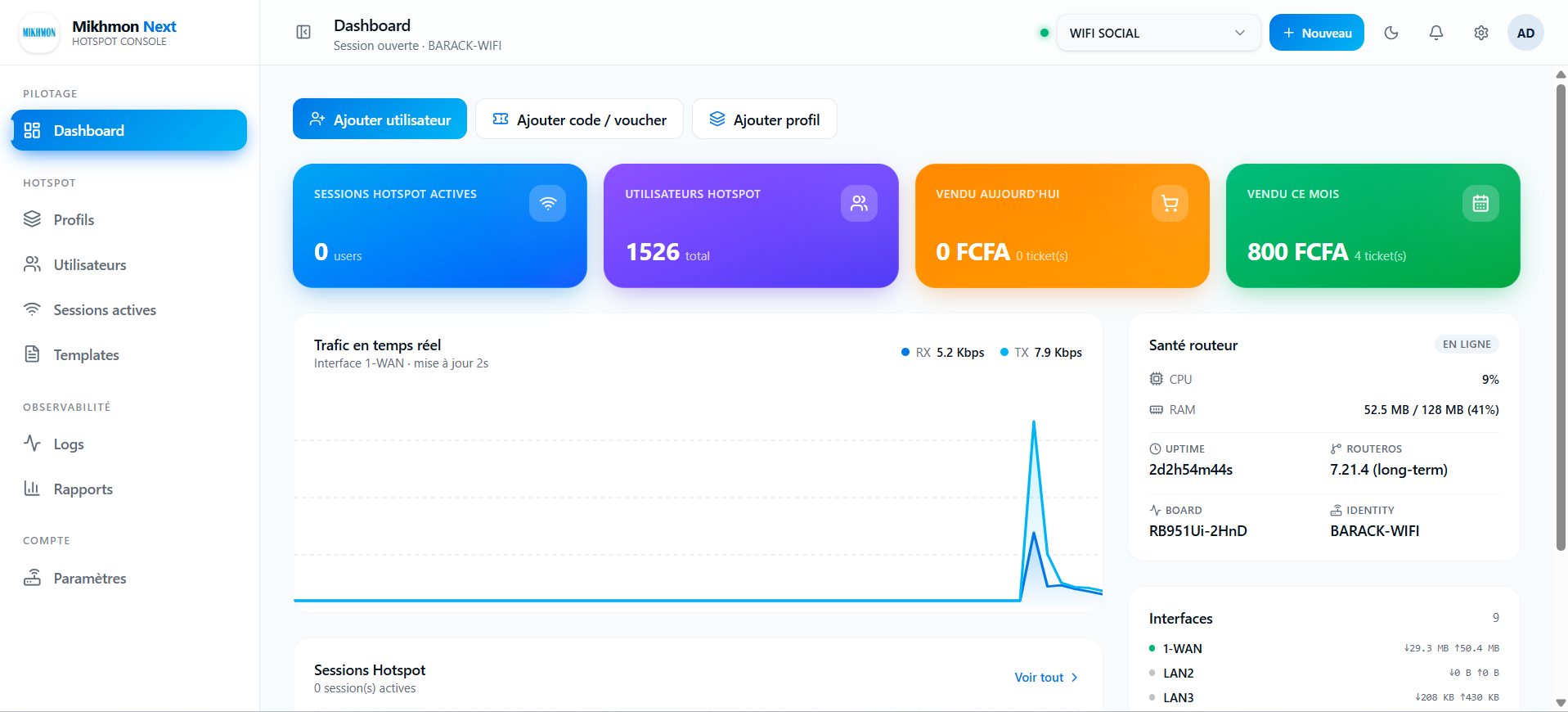Open settings gear icon in header
1568x712 pixels.
click(x=1481, y=33)
